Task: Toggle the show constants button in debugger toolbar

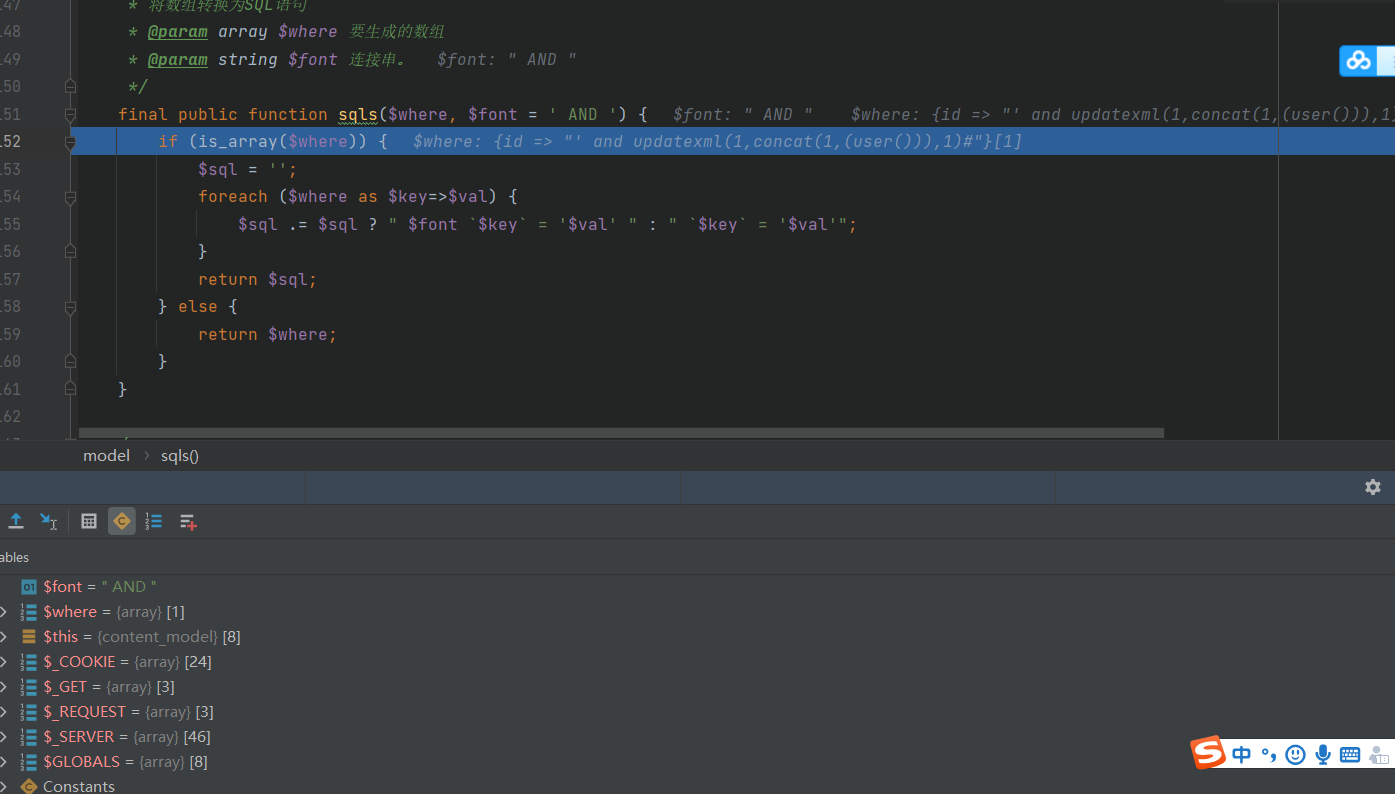Action: (122, 521)
